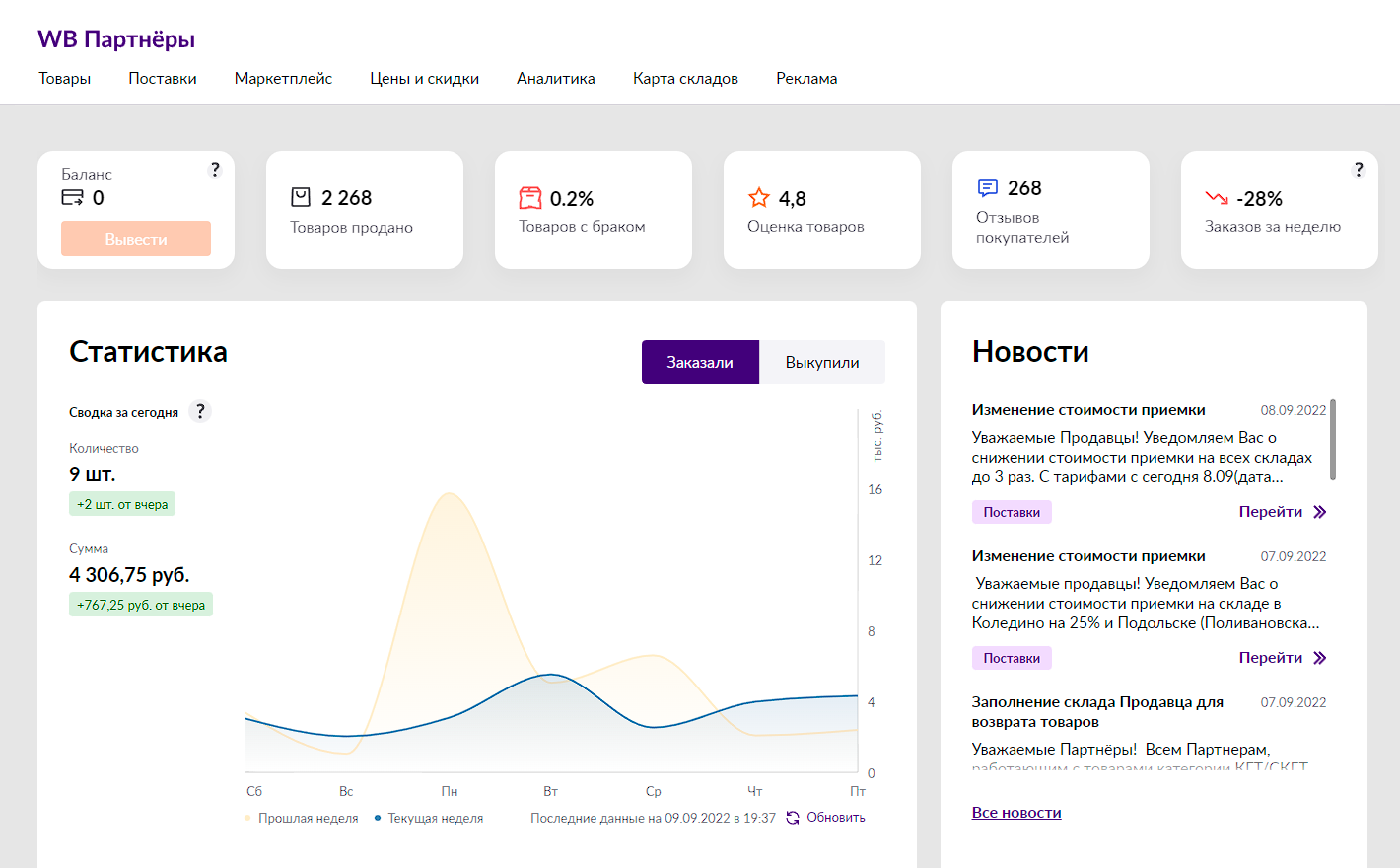Click the Текущая неделя legend marker
The height and width of the screenshot is (868, 1400).
378,818
